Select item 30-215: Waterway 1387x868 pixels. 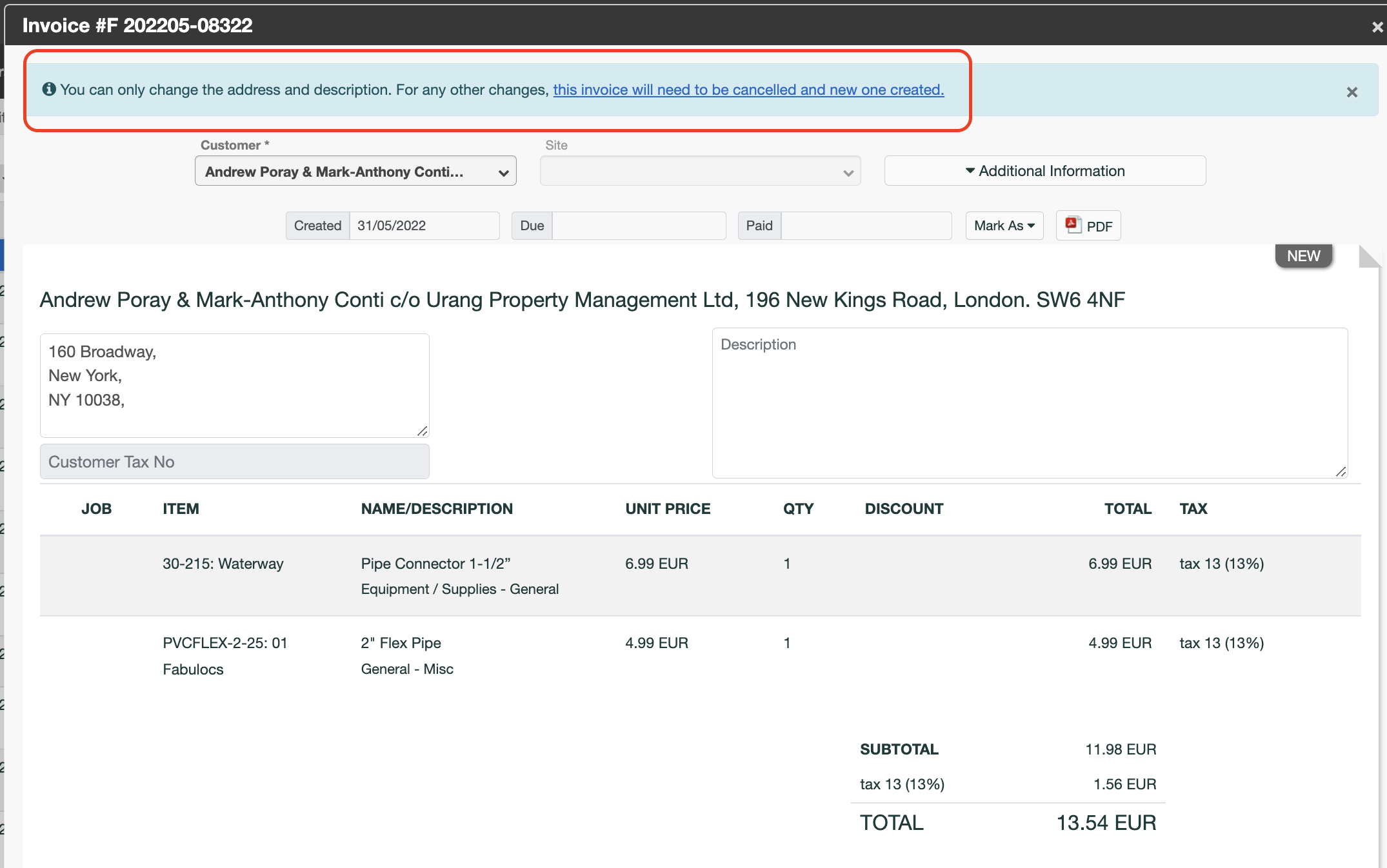point(223,564)
